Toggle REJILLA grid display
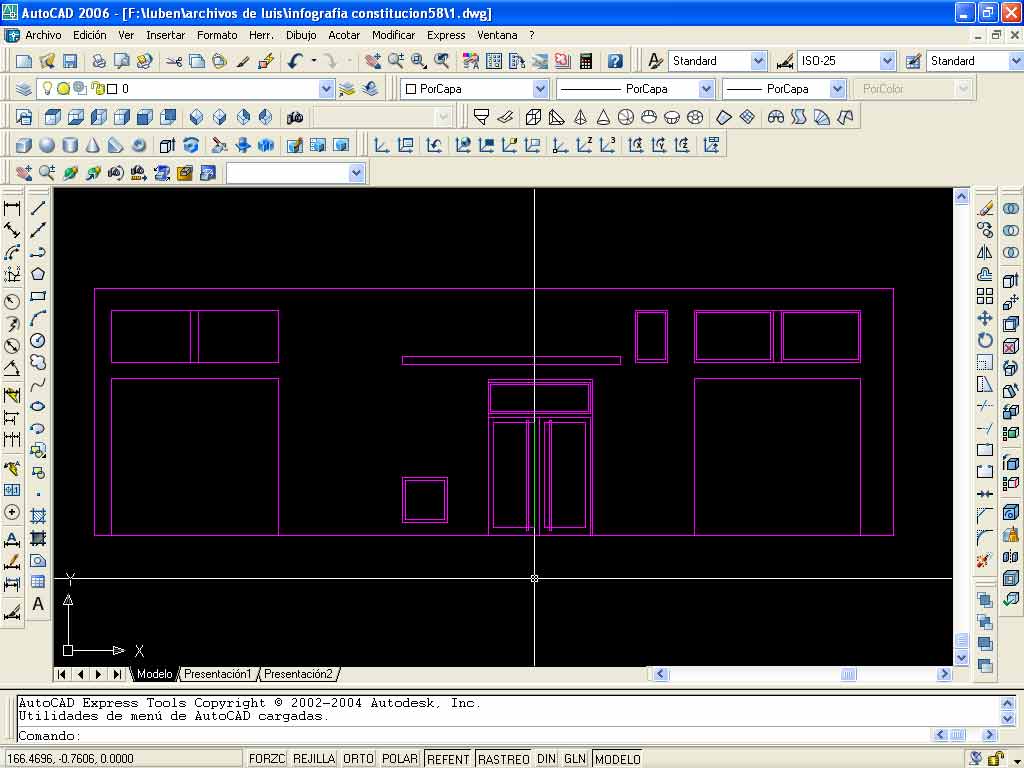The image size is (1024, 768). click(x=313, y=759)
